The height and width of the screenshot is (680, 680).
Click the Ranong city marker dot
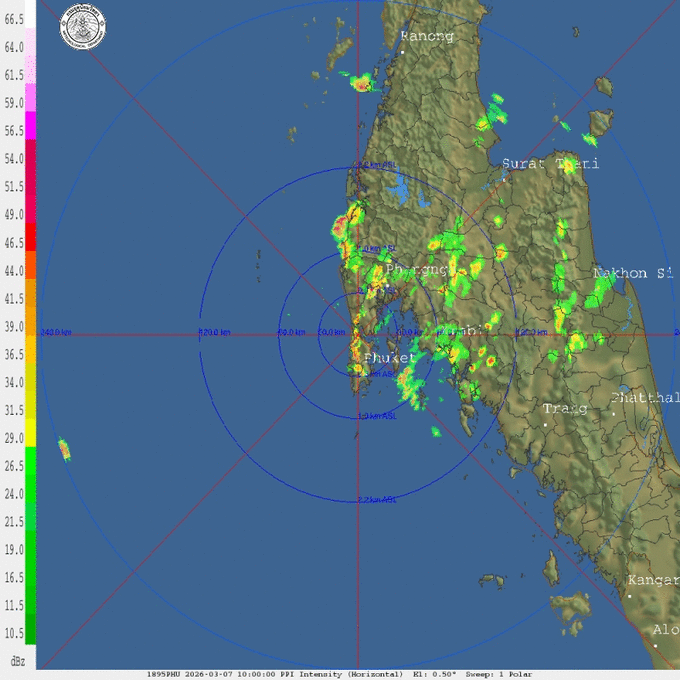[402, 50]
